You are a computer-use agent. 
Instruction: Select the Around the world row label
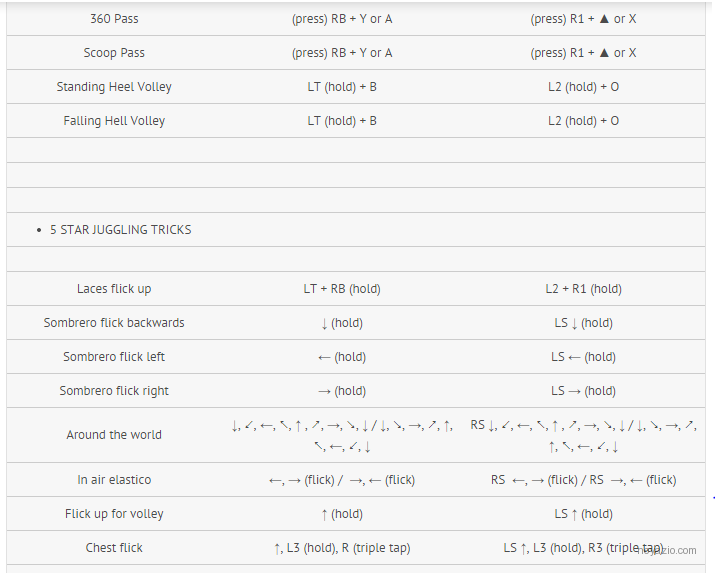pyautogui.click(x=114, y=435)
